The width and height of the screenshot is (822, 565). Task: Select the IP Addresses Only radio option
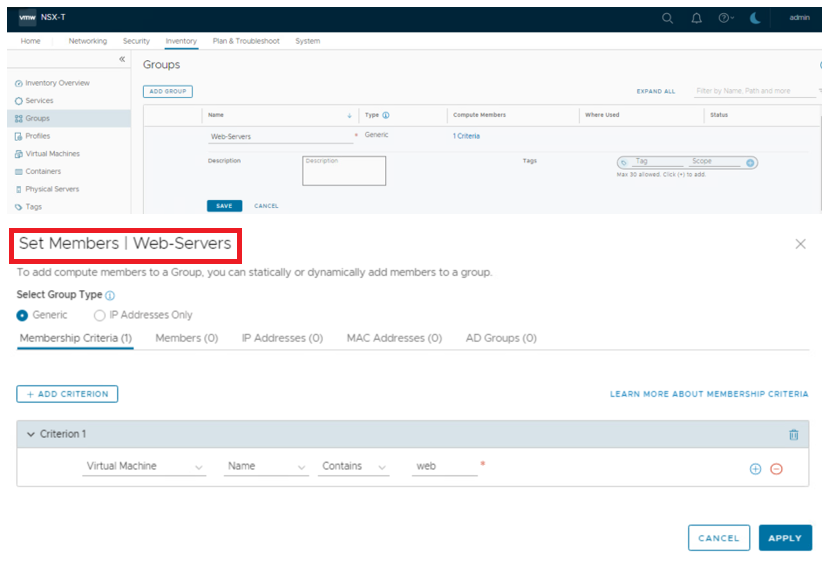click(x=100, y=315)
